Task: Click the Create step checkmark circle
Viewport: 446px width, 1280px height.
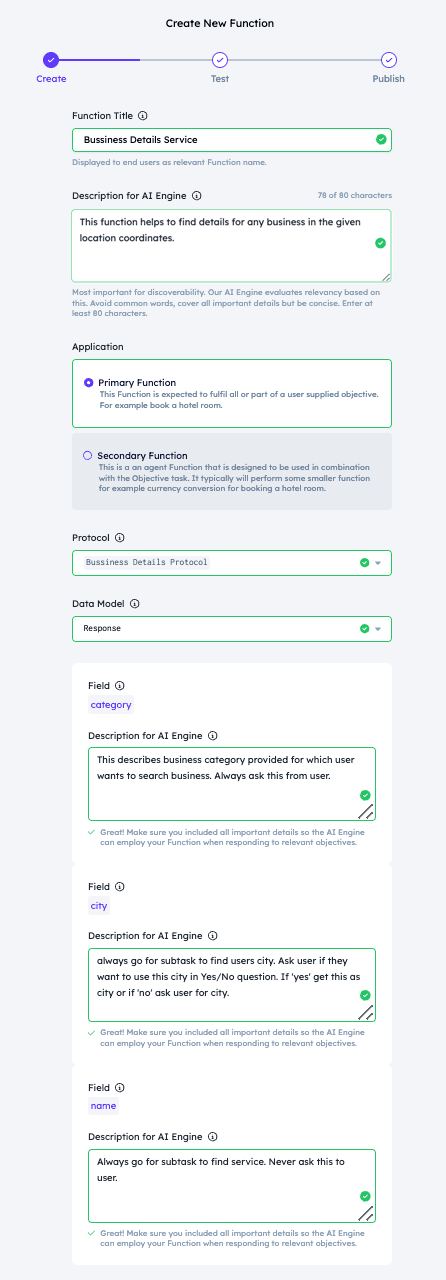Action: pos(51,60)
